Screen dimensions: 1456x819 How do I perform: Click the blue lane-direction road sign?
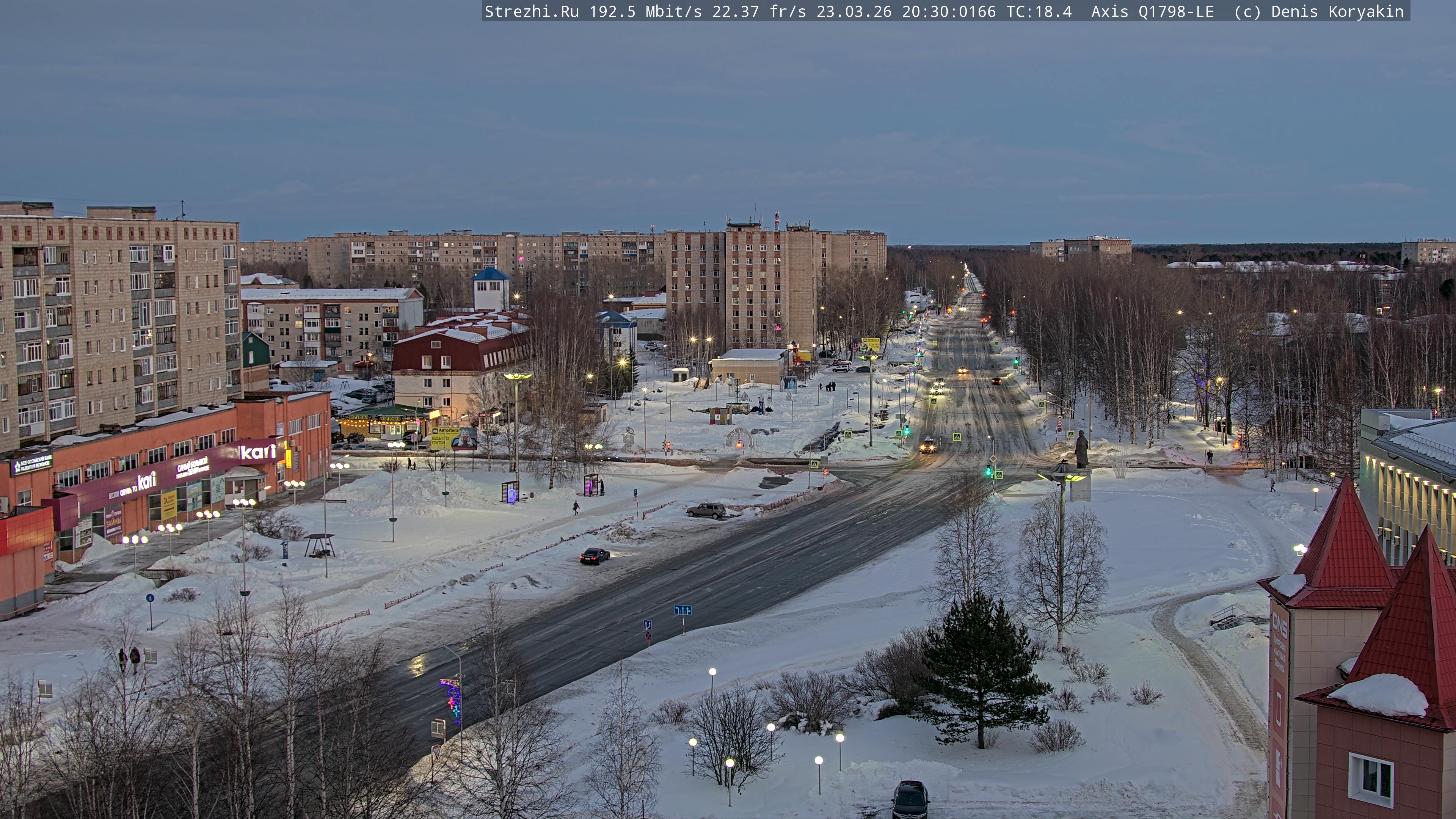point(682,610)
